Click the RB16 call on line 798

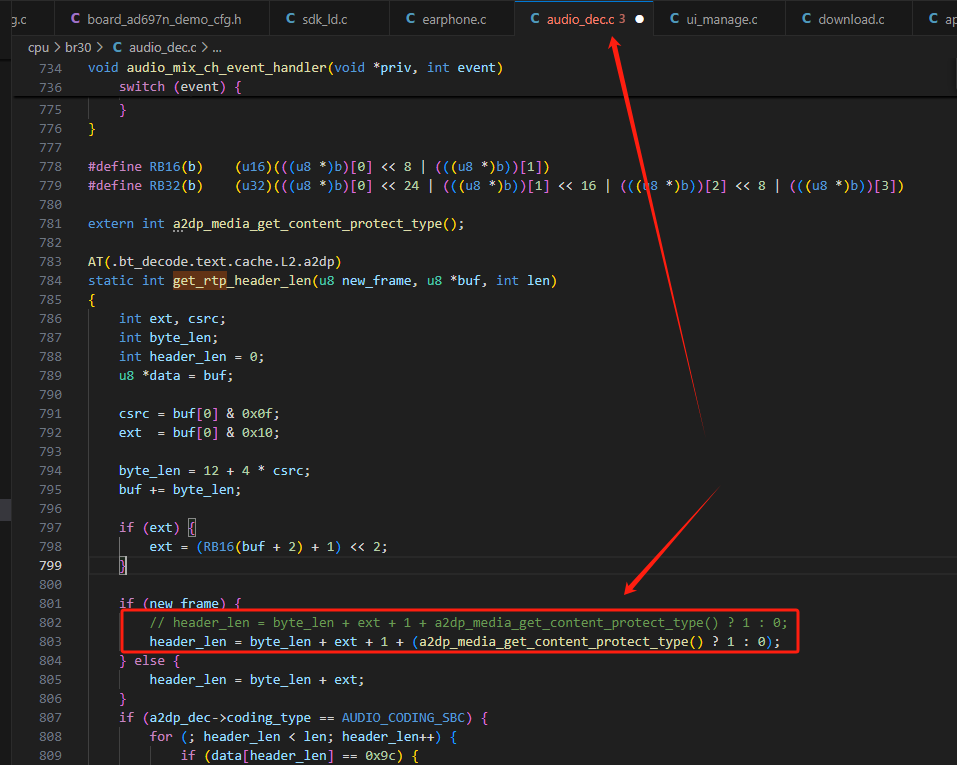click(218, 547)
